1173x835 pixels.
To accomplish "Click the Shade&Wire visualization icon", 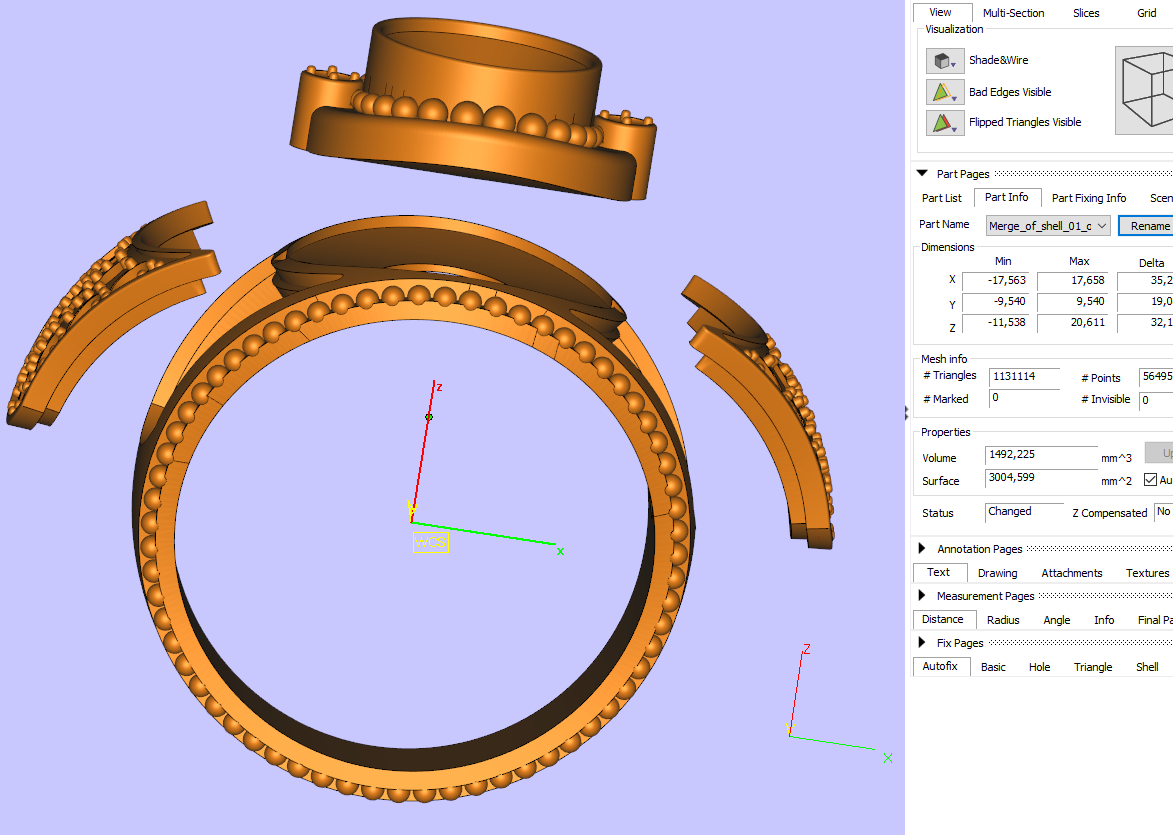I will [944, 61].
